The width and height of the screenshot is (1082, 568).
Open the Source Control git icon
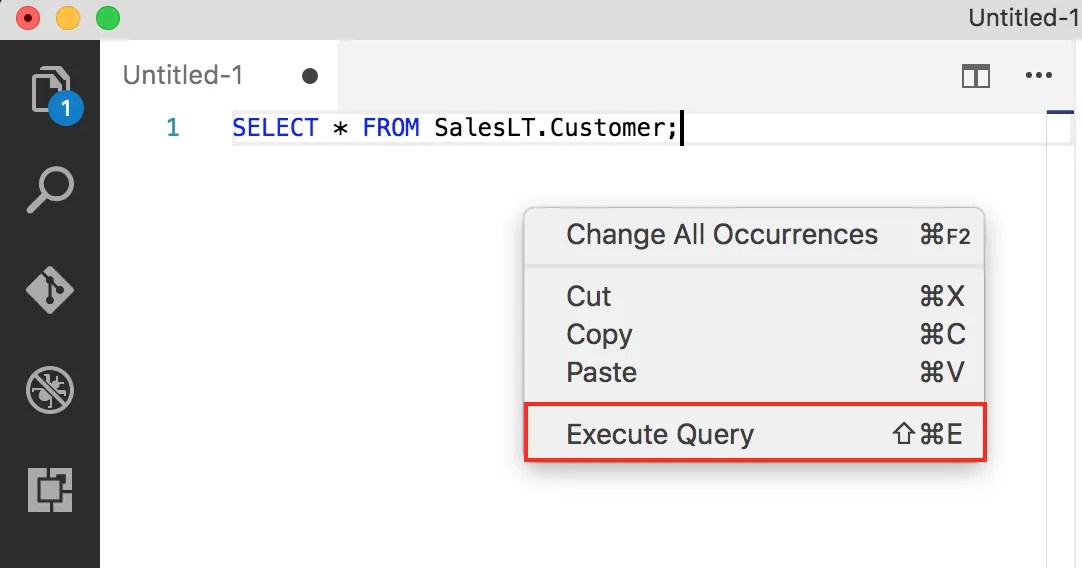pyautogui.click(x=50, y=290)
